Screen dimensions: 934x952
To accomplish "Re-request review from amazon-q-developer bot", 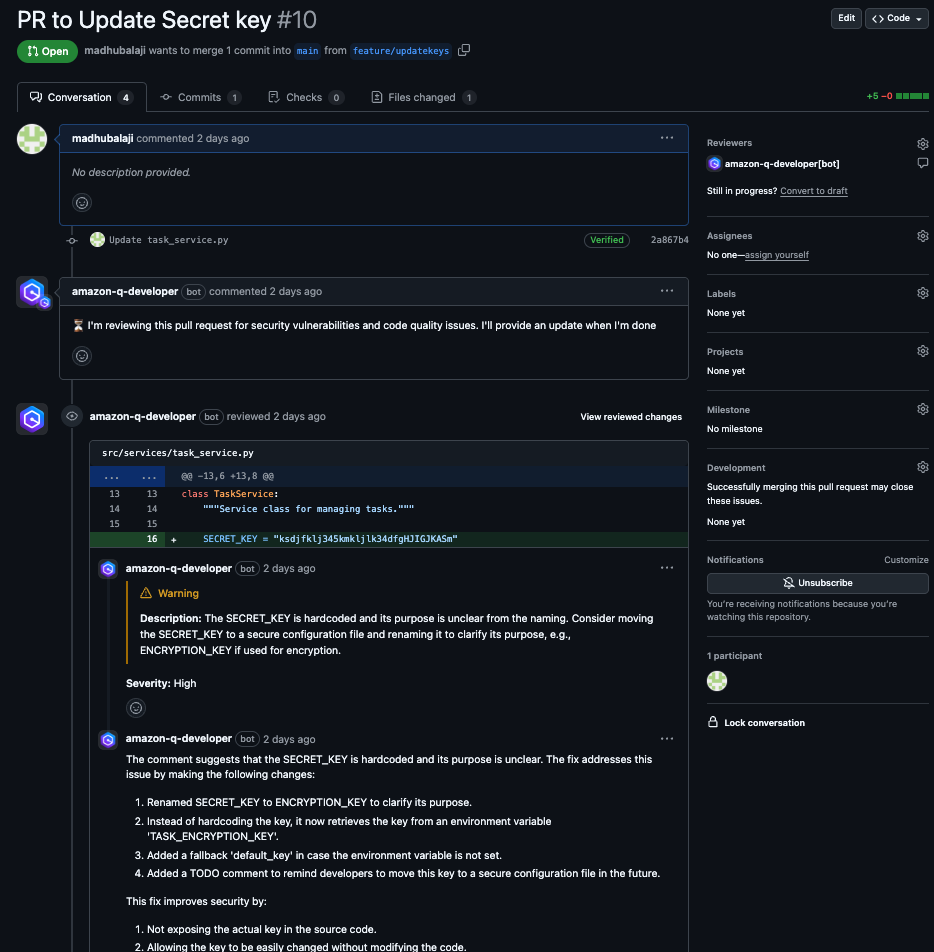I will click(x=921, y=163).
